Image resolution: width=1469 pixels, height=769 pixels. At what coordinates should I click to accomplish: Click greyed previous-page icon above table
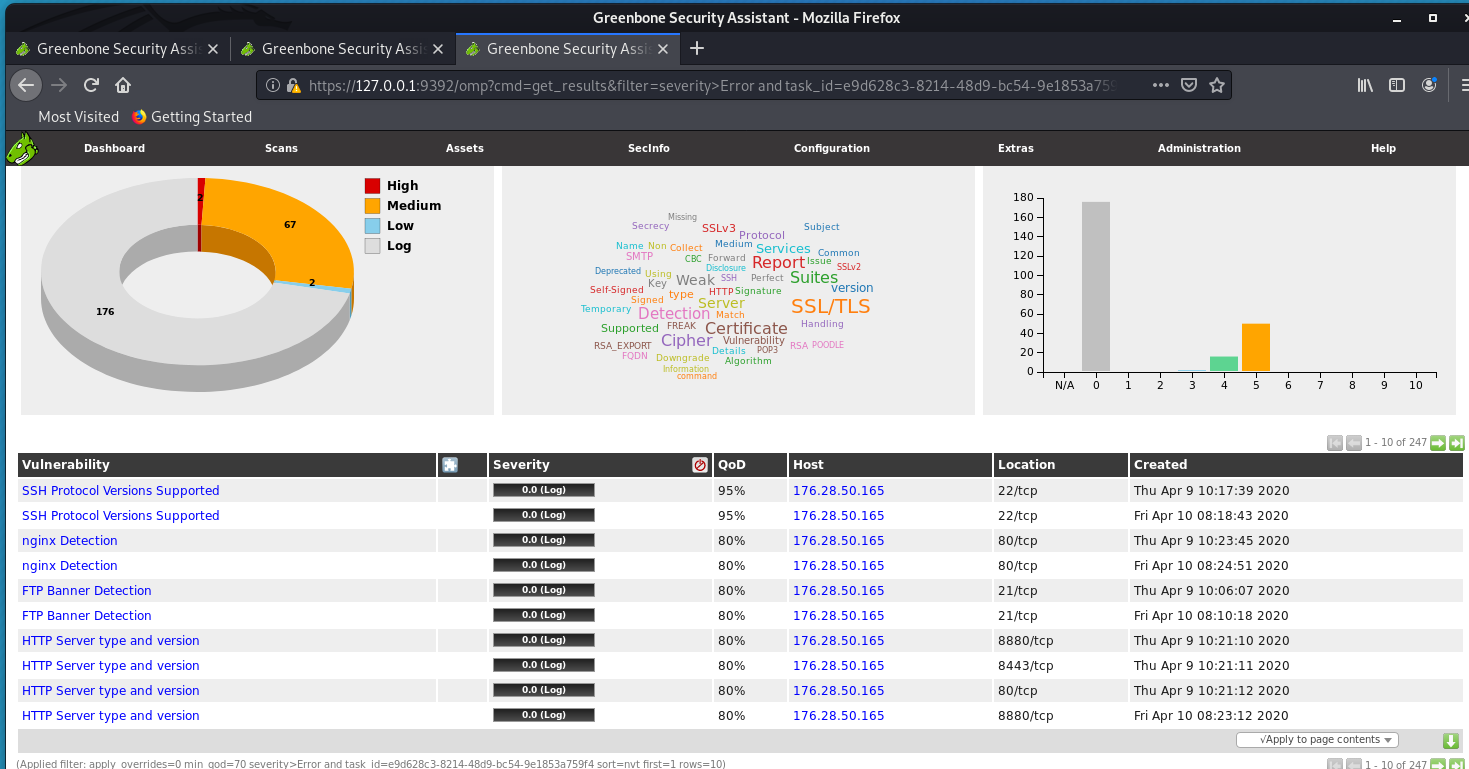click(1354, 443)
